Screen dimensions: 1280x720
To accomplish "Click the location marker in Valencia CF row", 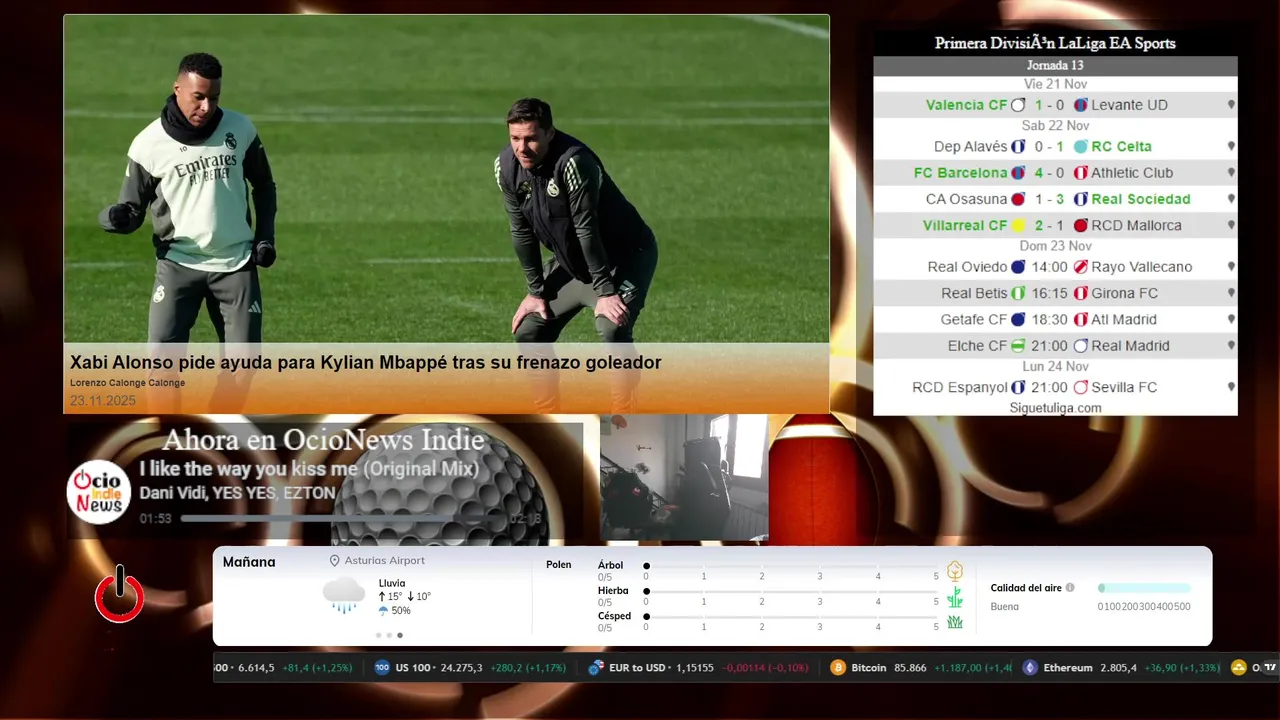I will (1231, 105).
